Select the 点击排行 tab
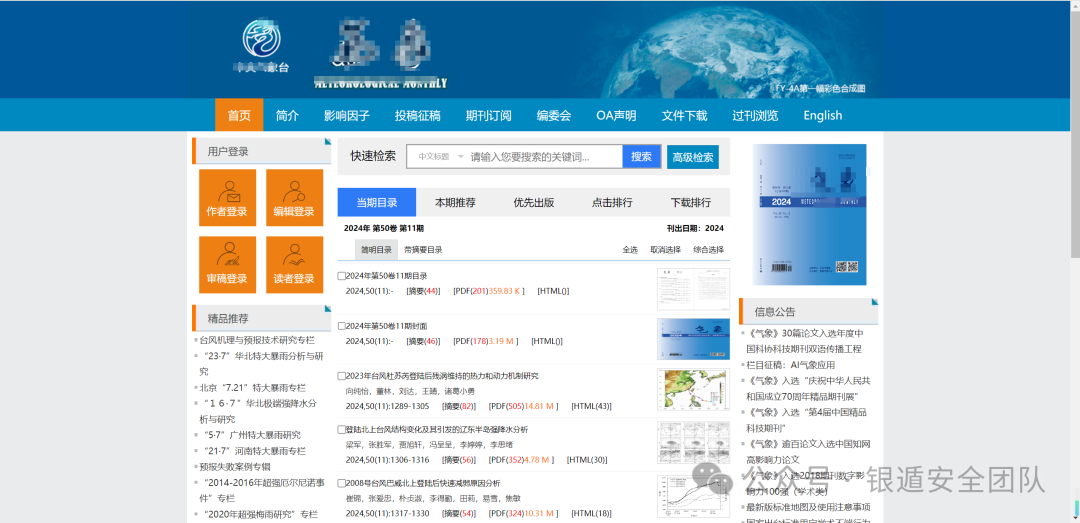 (612, 203)
